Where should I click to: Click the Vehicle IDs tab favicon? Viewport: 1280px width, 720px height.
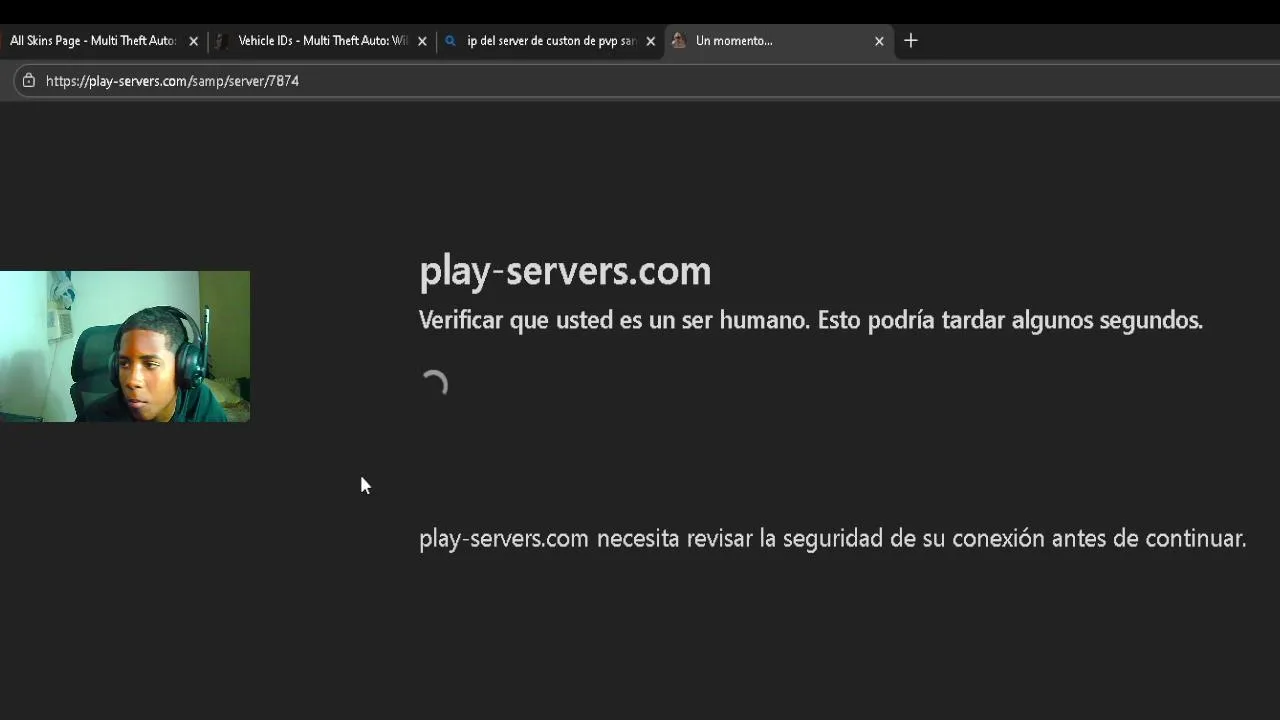click(222, 41)
